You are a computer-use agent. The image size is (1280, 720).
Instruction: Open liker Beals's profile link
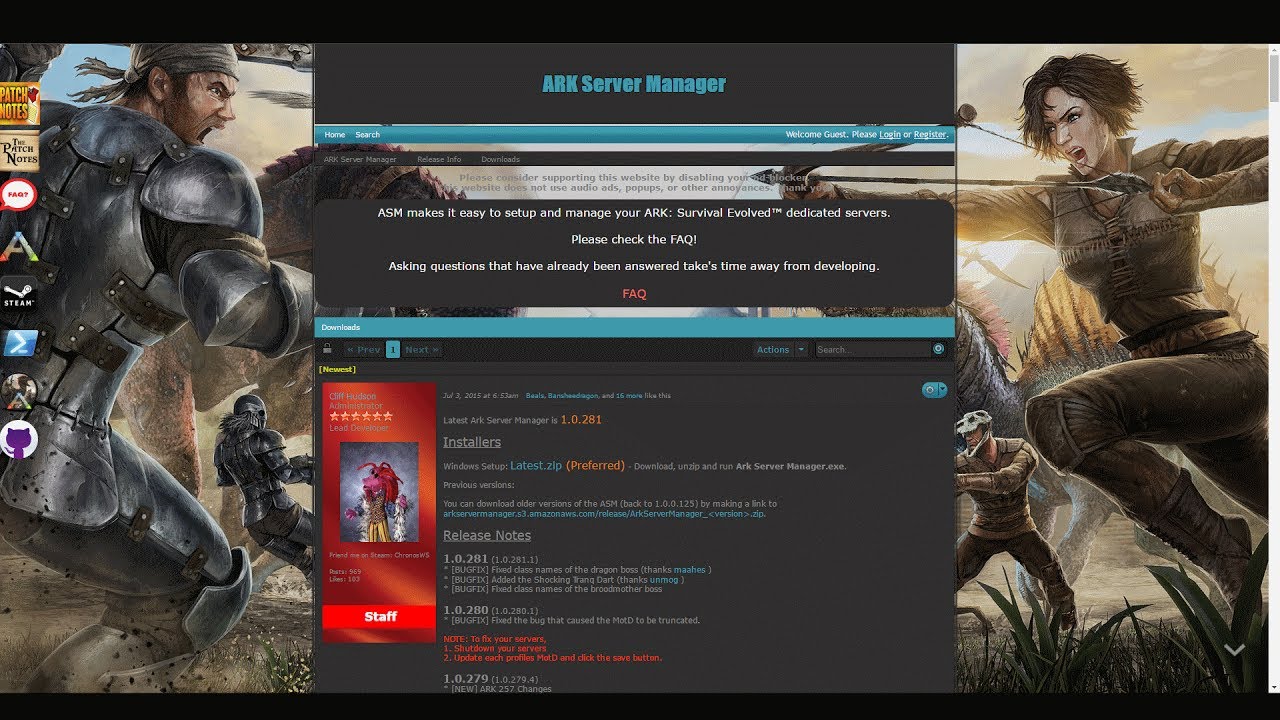535,396
